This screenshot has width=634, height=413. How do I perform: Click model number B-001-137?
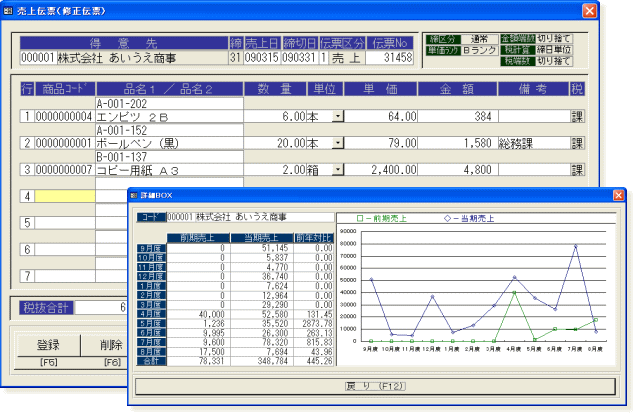tap(169, 157)
